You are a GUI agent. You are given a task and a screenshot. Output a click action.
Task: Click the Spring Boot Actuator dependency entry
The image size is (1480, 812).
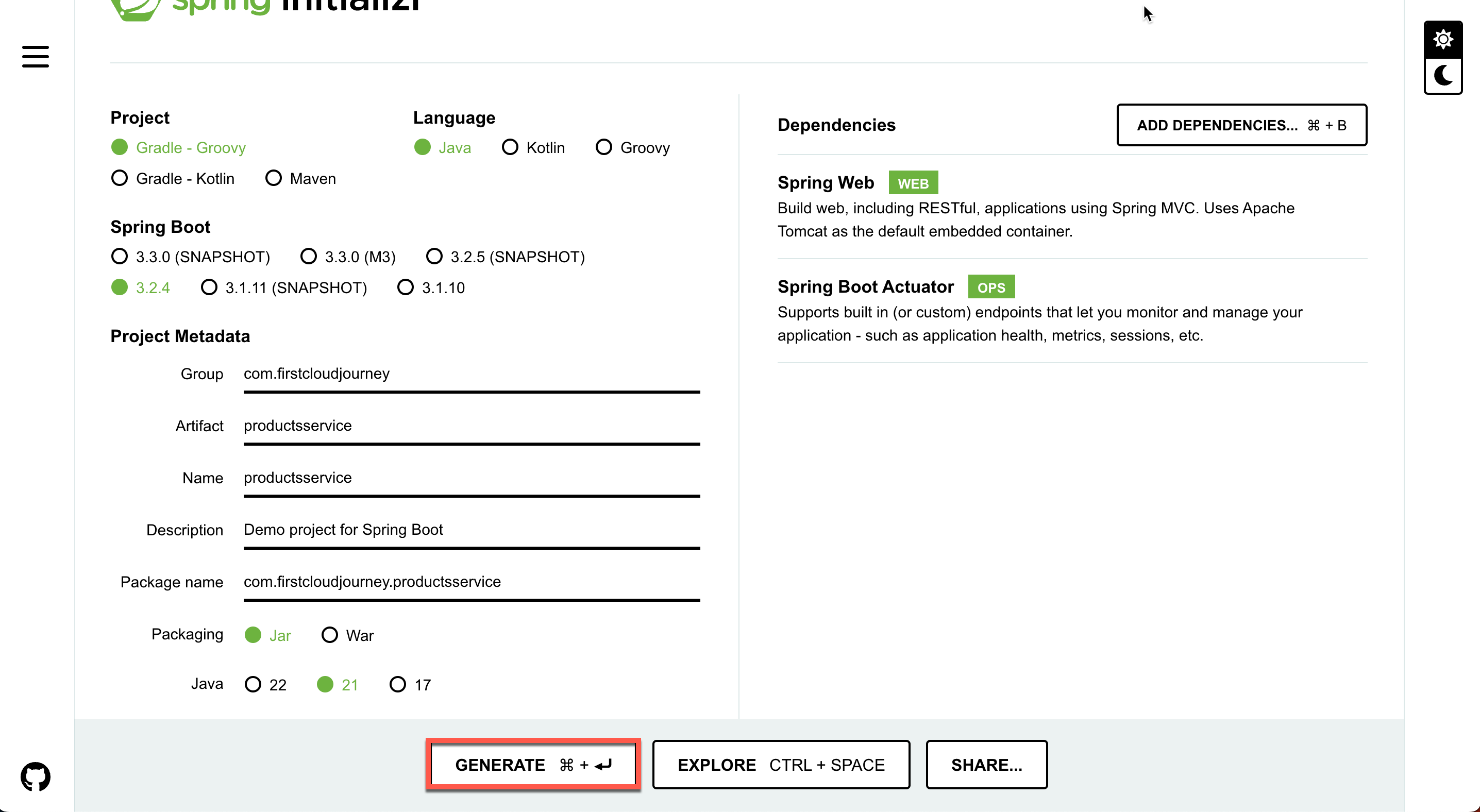pos(1072,310)
